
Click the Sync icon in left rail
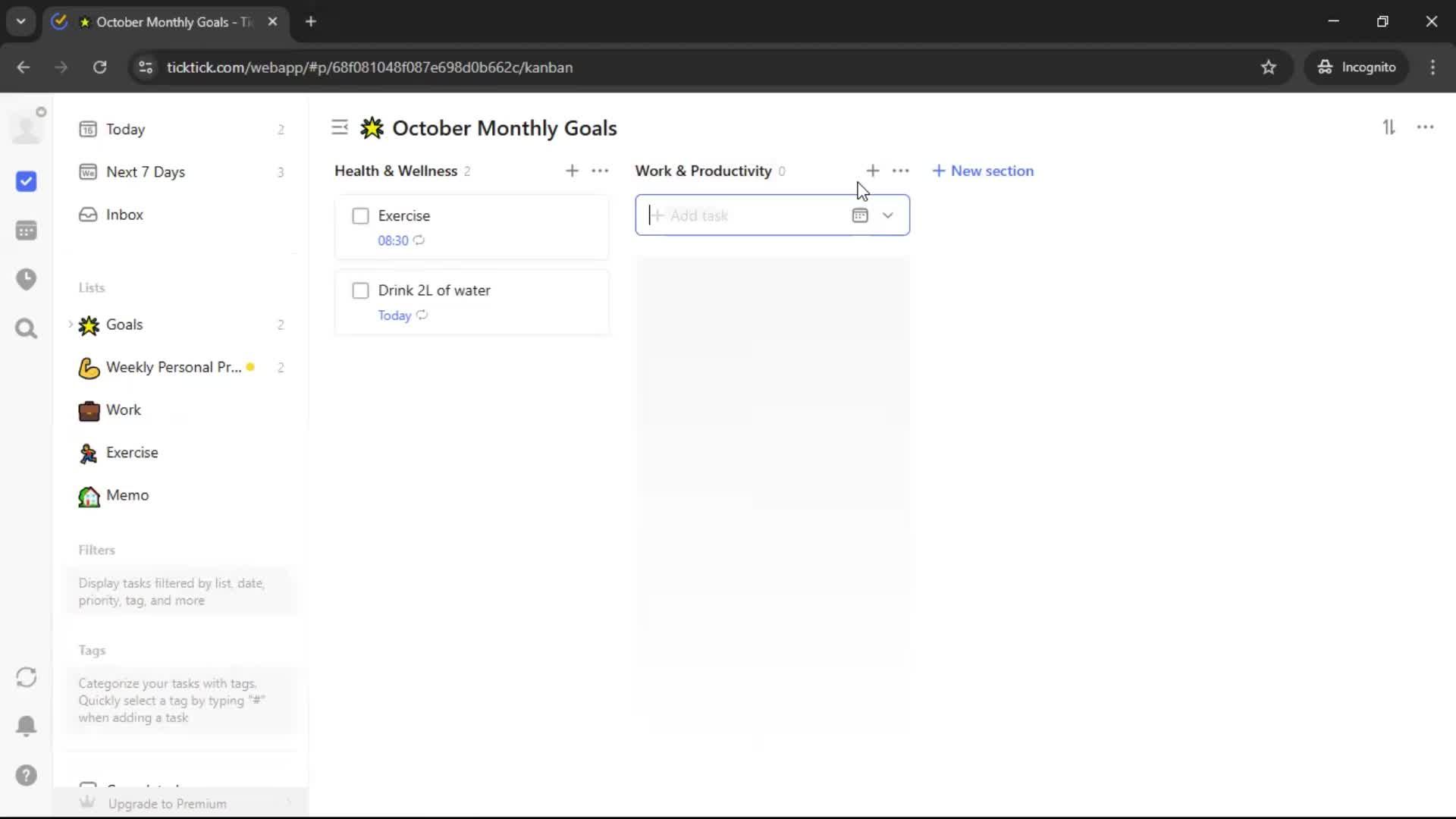pyautogui.click(x=26, y=677)
